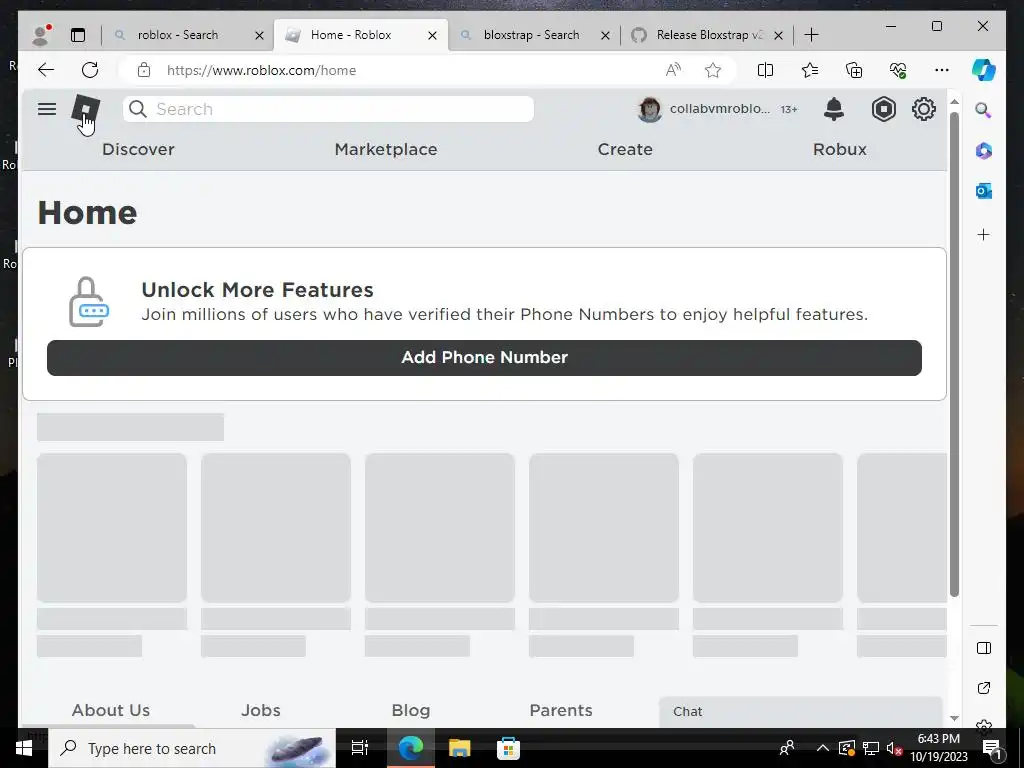This screenshot has width=1024, height=768.
Task: Switch to Release Bloxstrap GitHub tab
Action: coord(707,35)
